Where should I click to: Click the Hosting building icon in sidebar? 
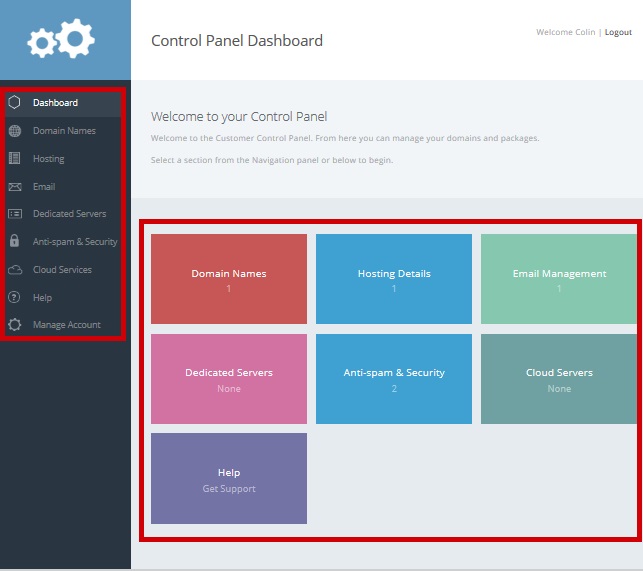point(14,158)
